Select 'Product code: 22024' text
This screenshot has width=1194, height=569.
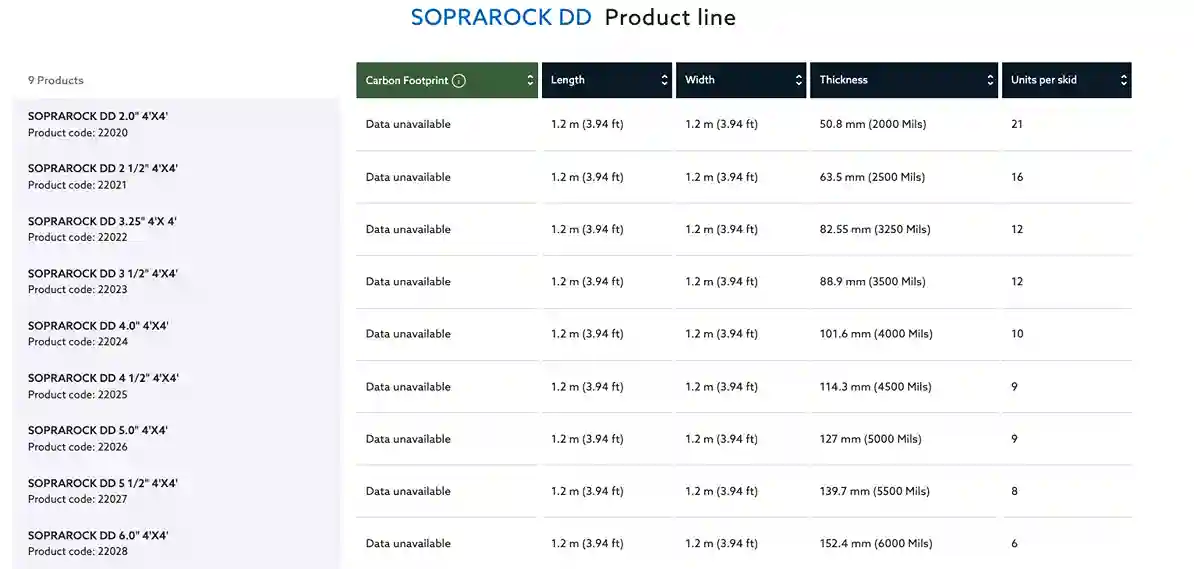(78, 342)
